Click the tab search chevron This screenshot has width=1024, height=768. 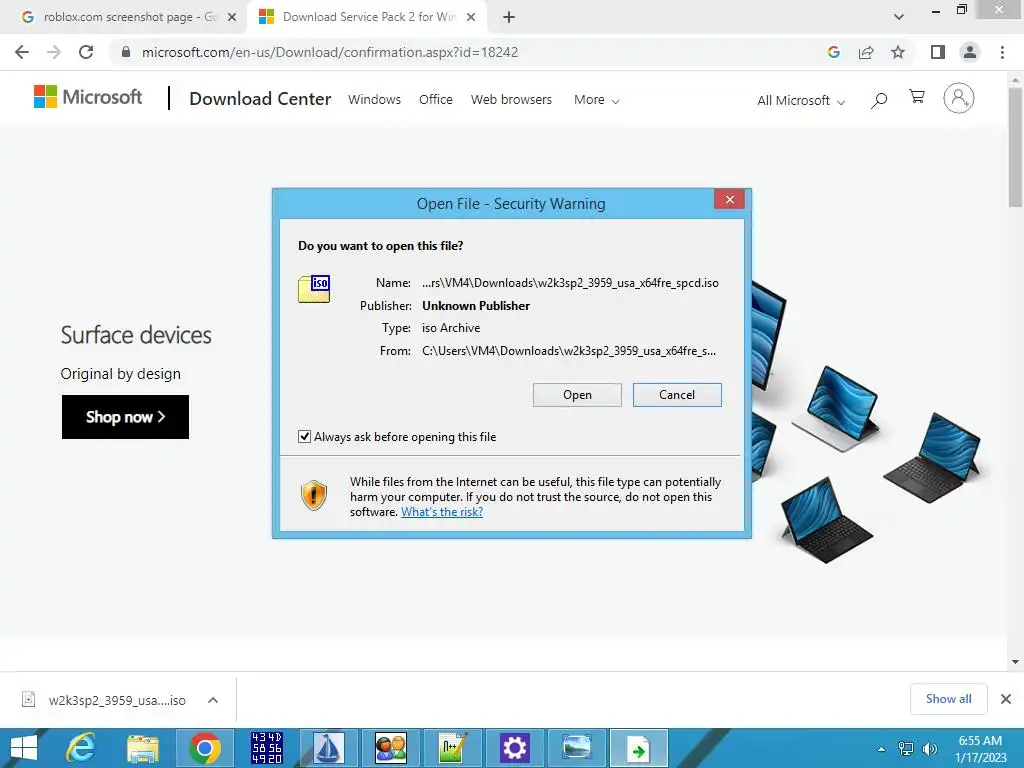coord(899,17)
